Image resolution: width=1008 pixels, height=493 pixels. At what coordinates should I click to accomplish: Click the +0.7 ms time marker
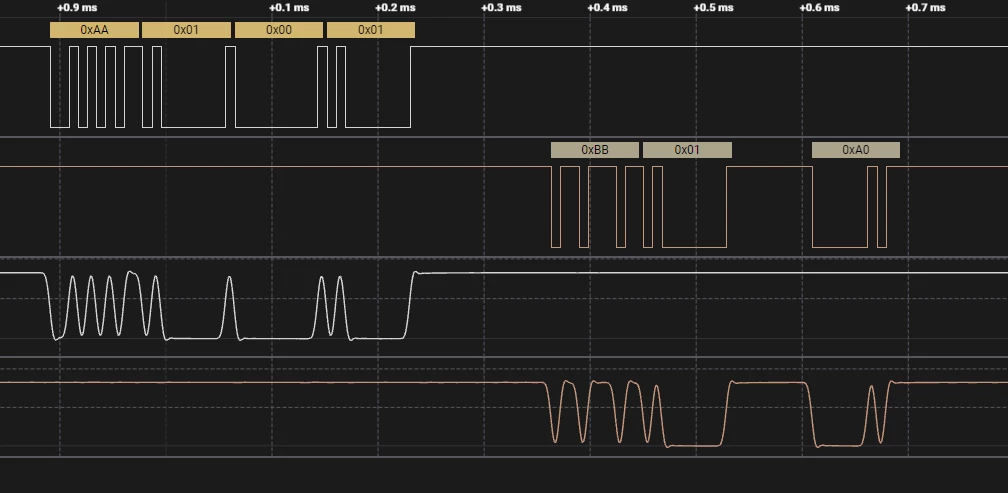926,8
